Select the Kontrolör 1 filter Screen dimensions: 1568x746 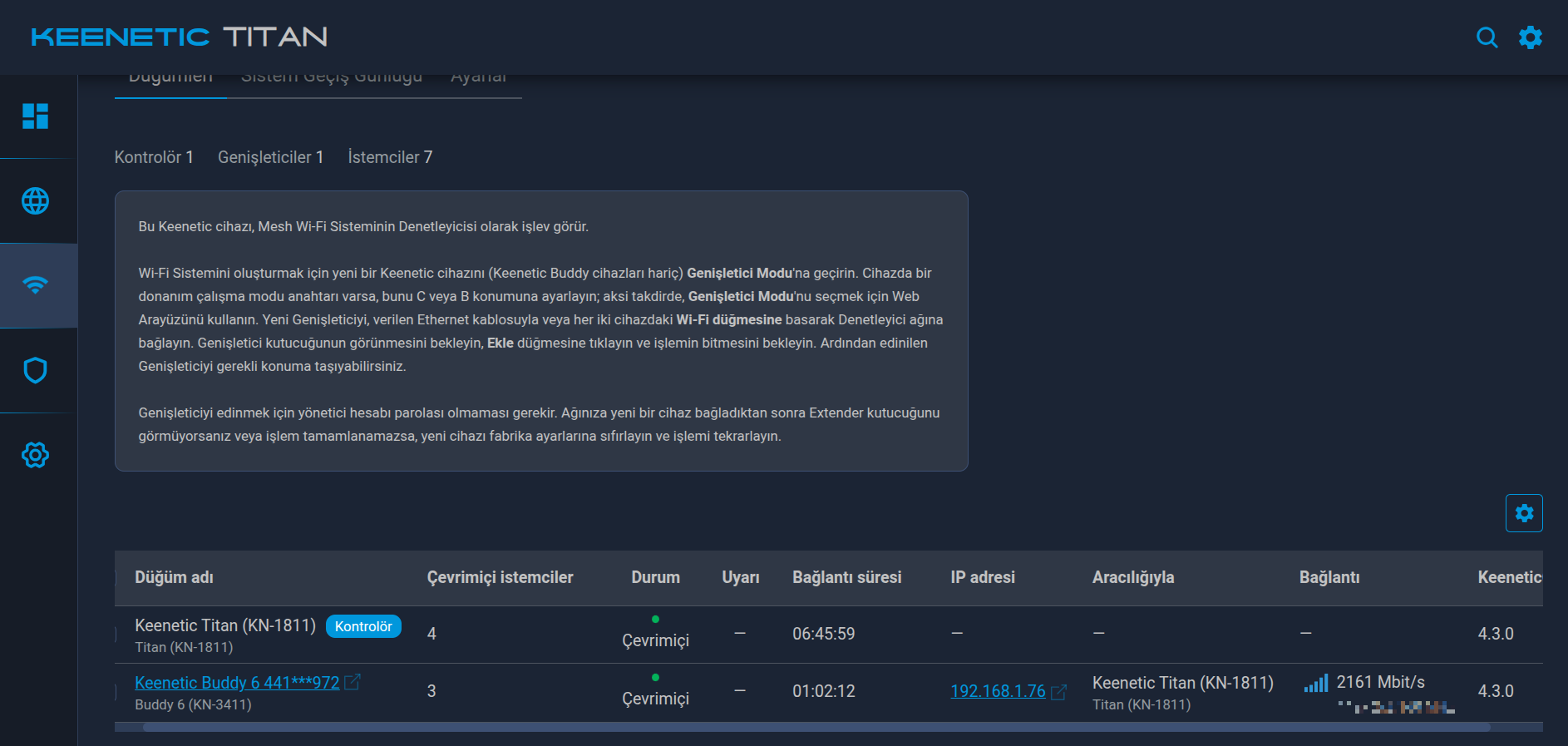click(x=154, y=157)
